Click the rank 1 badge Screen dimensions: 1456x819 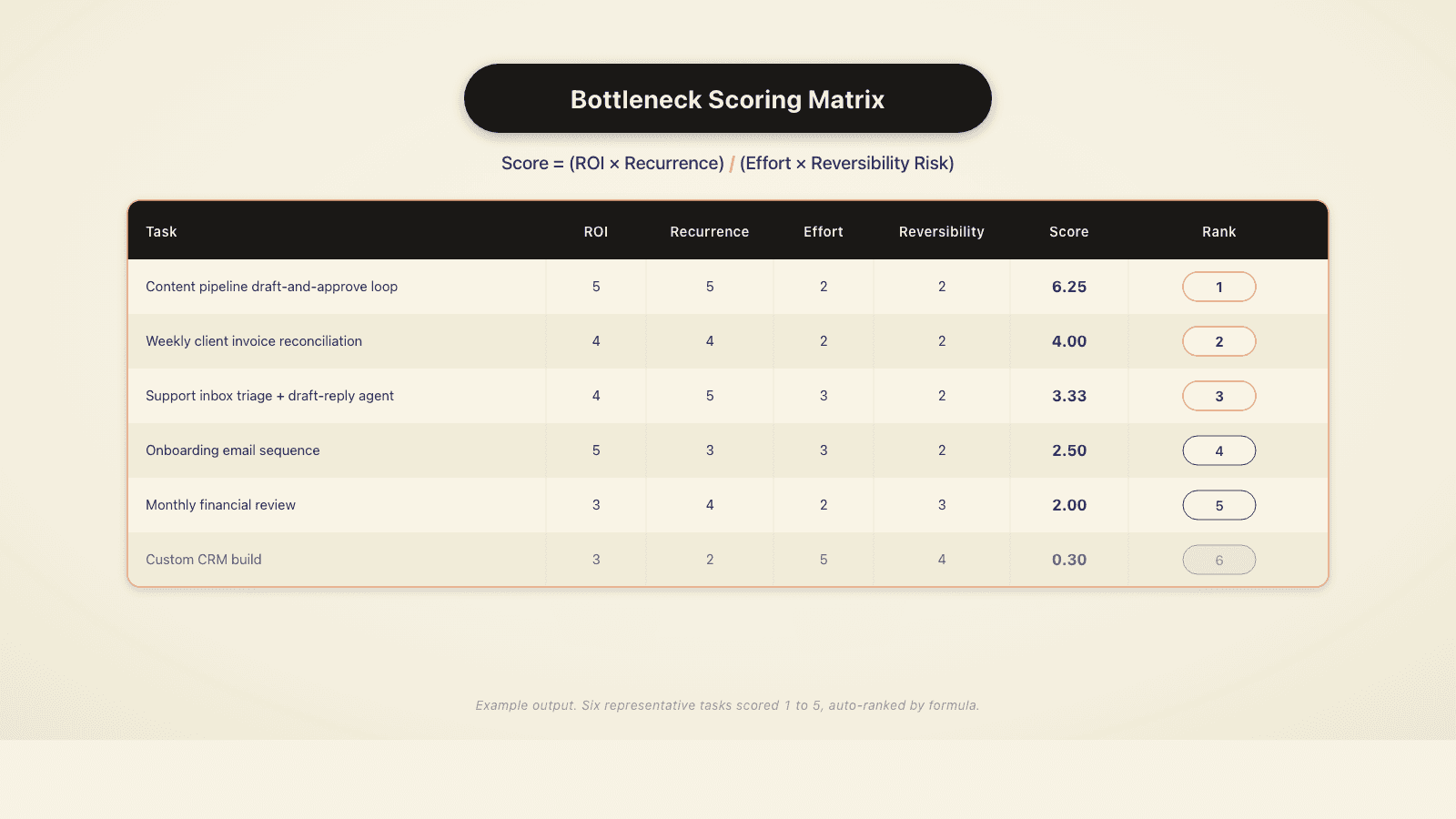(1218, 287)
